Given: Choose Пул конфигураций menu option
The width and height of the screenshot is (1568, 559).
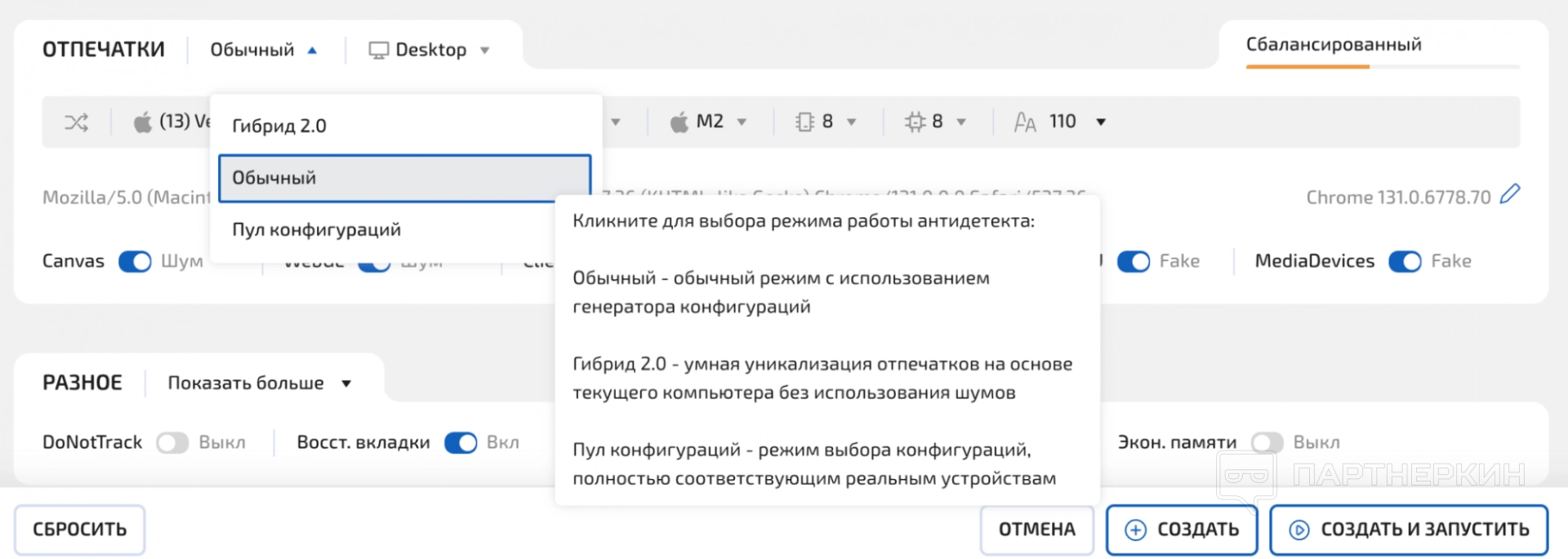Looking at the screenshot, I should [317, 229].
